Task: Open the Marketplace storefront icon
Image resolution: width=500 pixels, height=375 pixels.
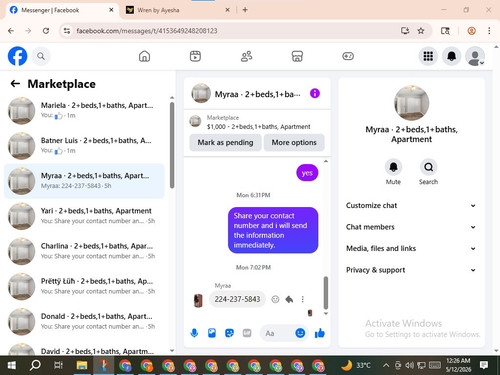Action: click(297, 56)
